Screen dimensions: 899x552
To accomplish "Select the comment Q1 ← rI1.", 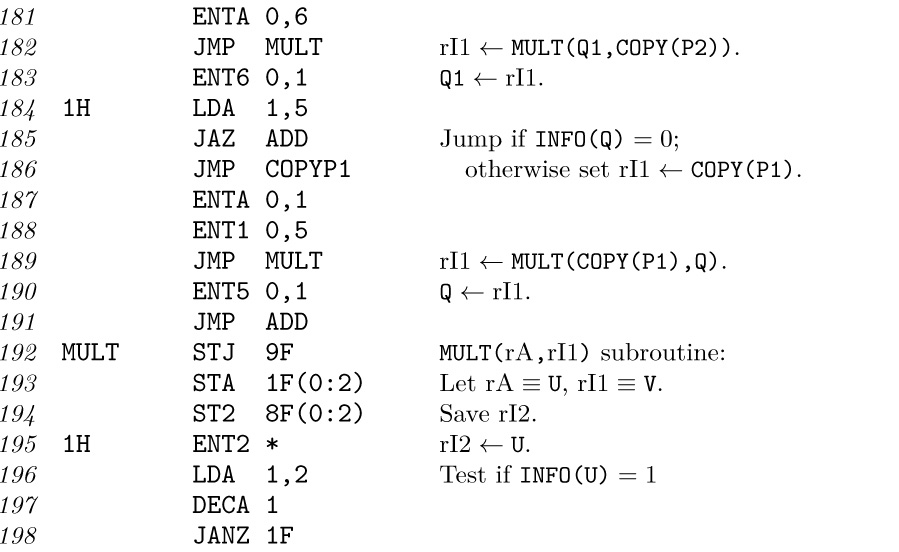I will (x=491, y=78).
